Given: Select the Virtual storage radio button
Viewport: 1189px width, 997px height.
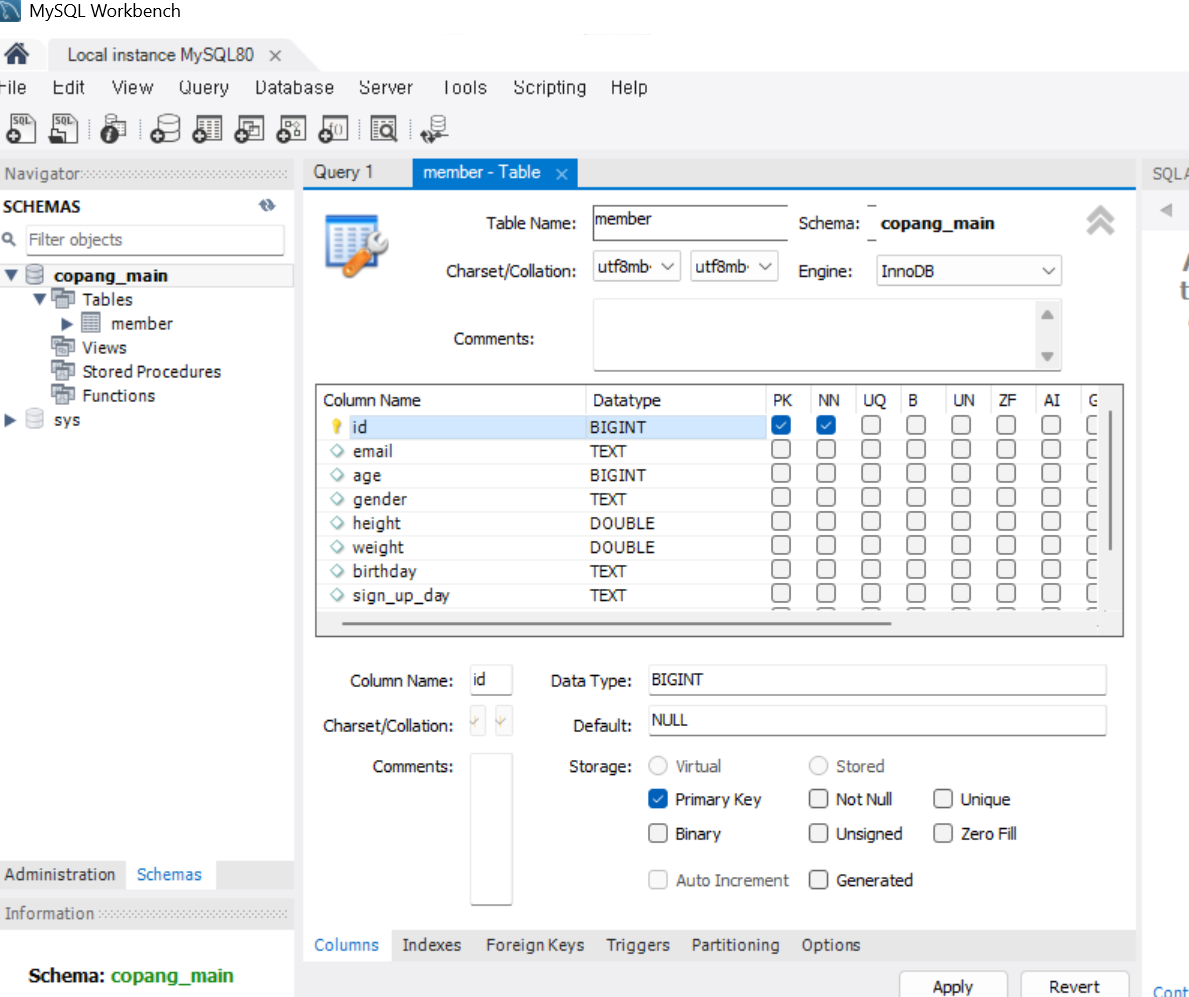Looking at the screenshot, I should click(657, 766).
